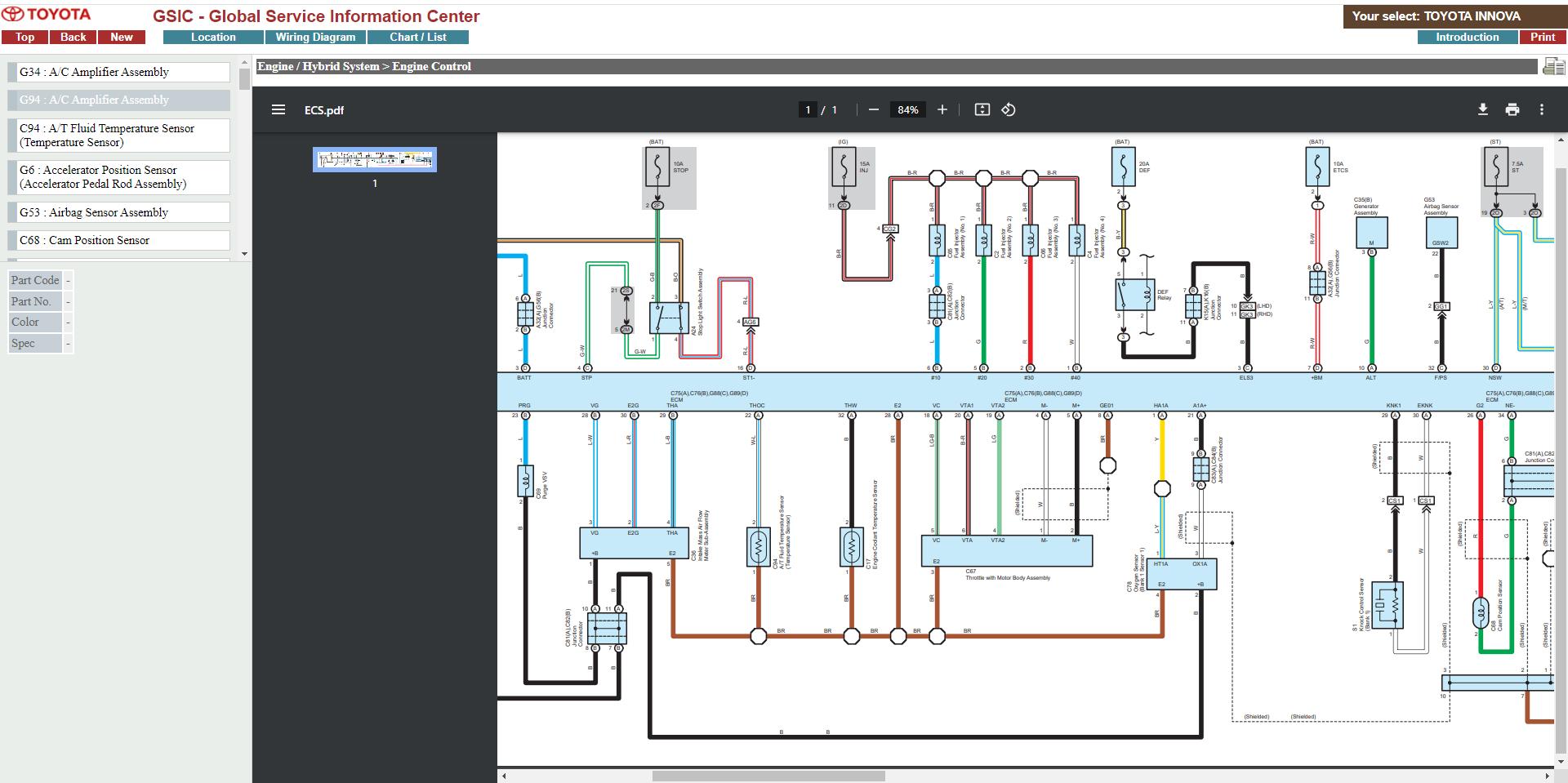Click the 15A INJ fuse in diagram
Image resolution: width=1568 pixels, height=783 pixels.
(x=844, y=167)
